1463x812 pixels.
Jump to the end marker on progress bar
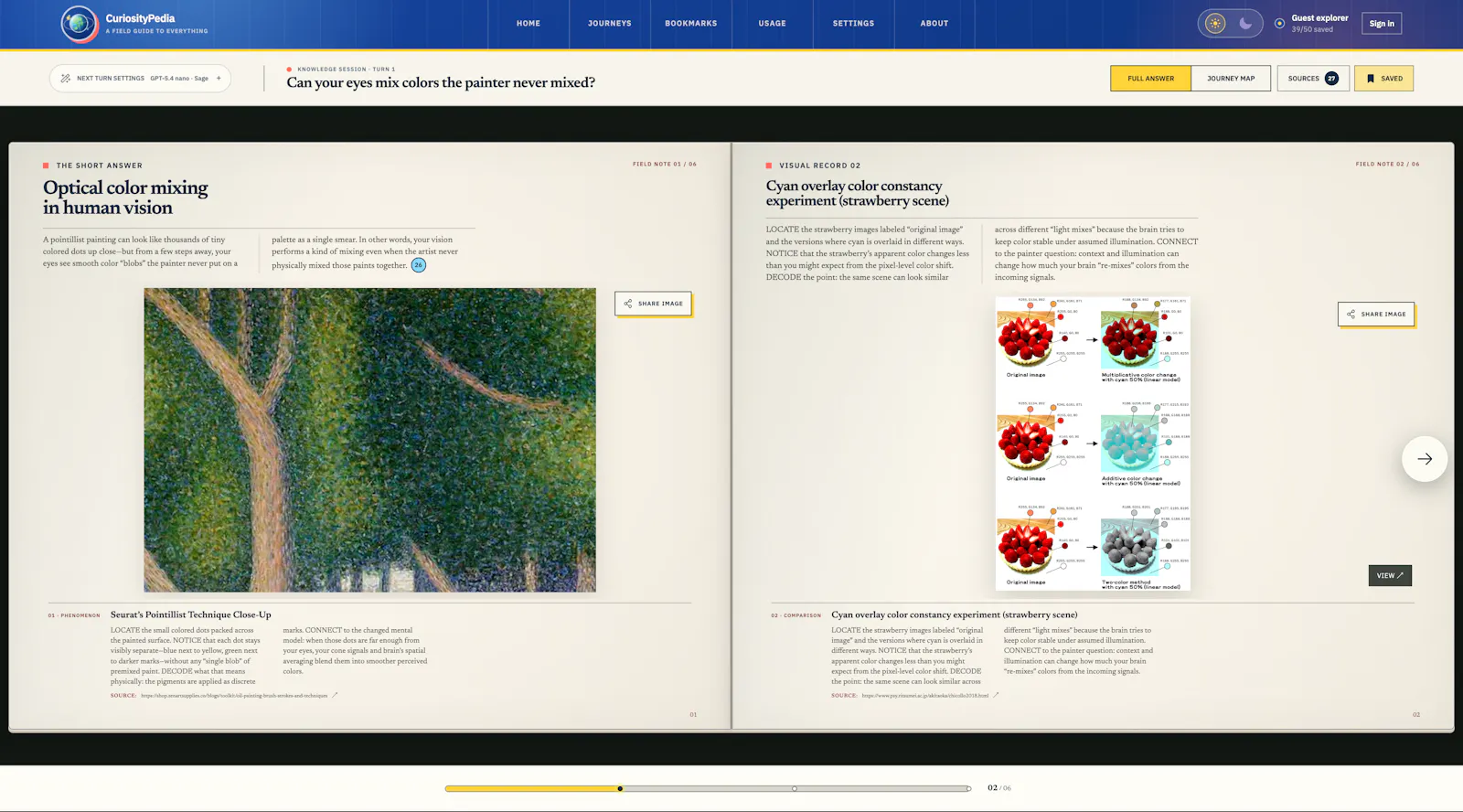pyautogui.click(x=969, y=788)
